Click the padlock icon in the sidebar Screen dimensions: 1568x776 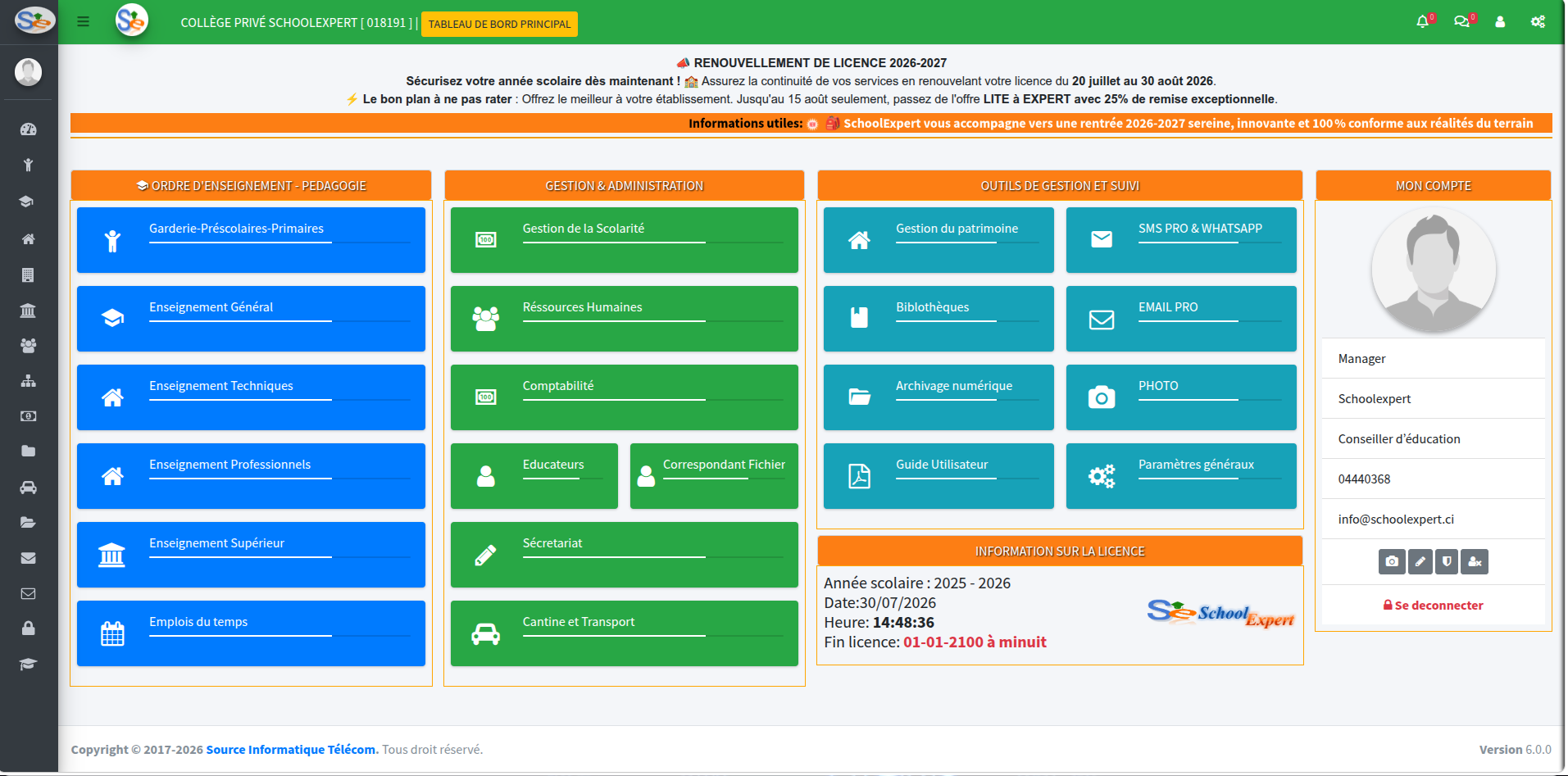pyautogui.click(x=28, y=629)
